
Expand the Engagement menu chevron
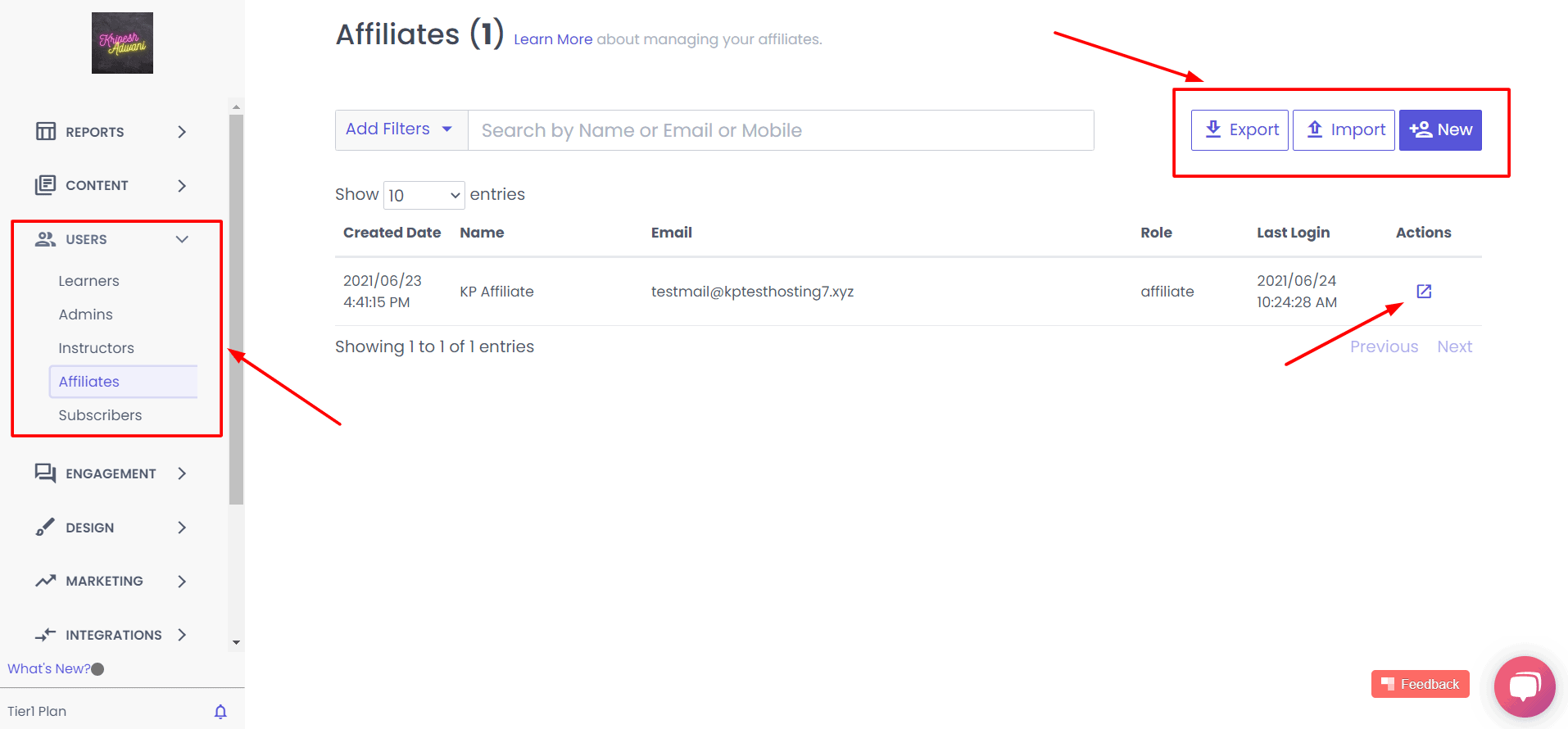click(x=182, y=473)
